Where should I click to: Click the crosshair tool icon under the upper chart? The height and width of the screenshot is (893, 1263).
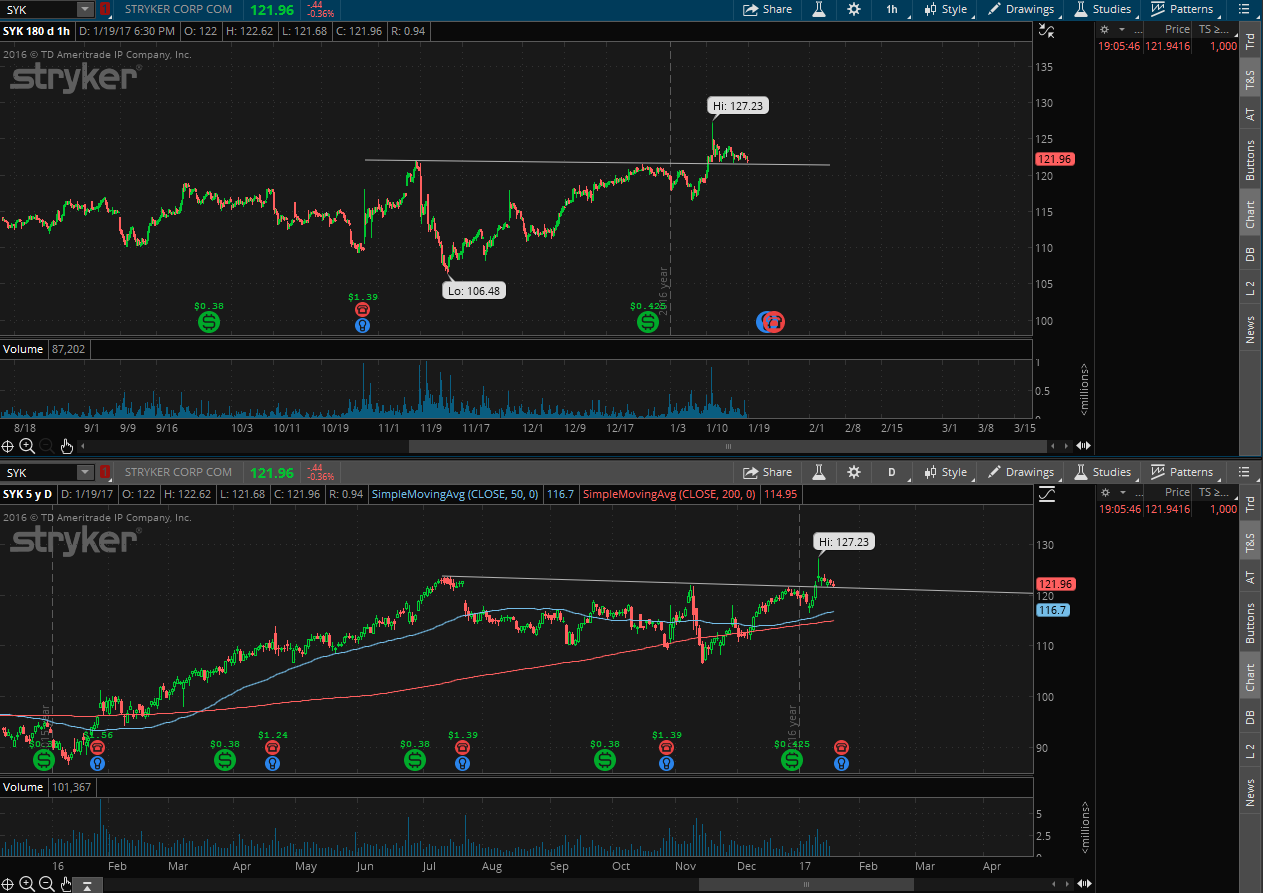click(x=8, y=446)
